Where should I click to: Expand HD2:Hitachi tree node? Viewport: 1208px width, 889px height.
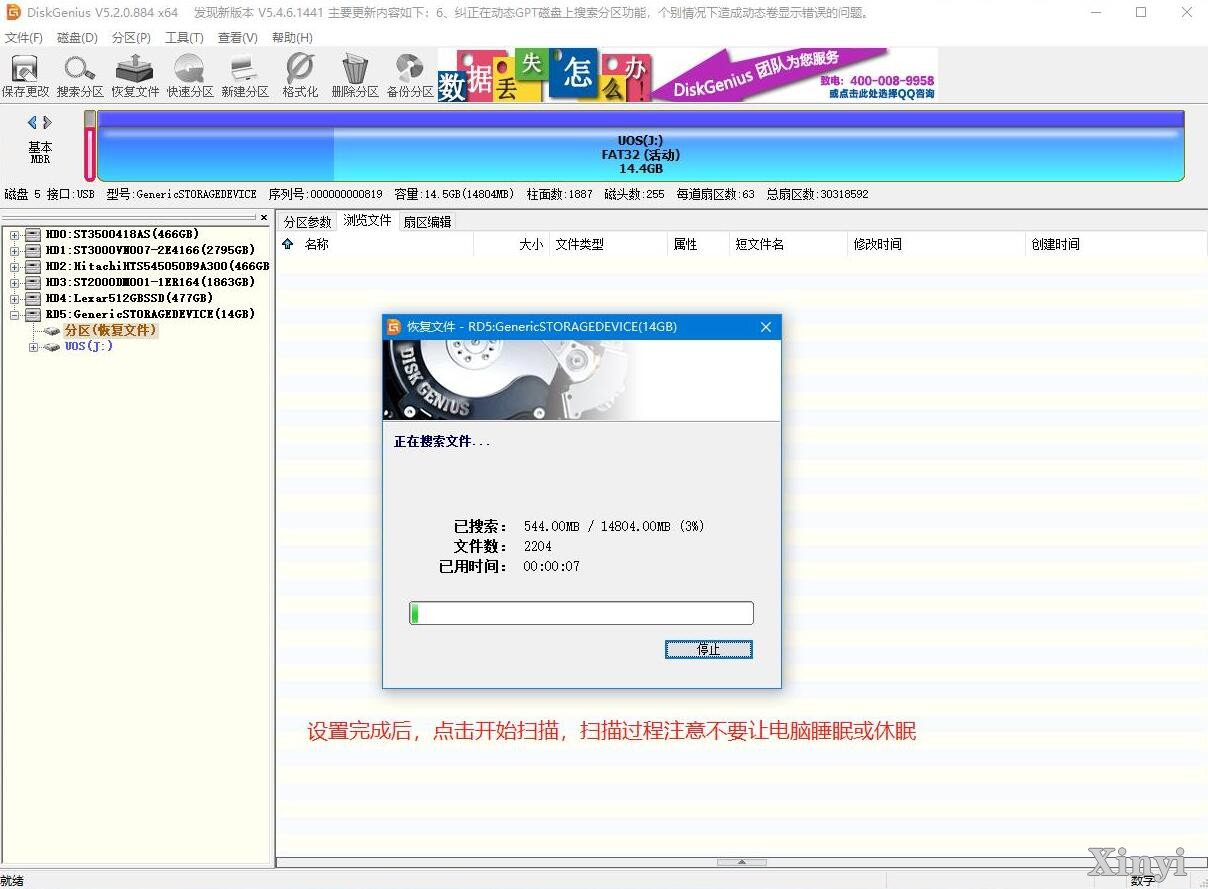pos(15,267)
